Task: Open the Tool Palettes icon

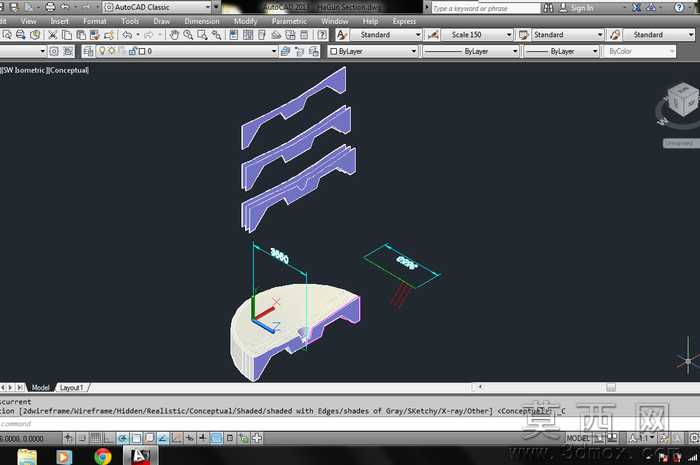Action: [x=262, y=35]
